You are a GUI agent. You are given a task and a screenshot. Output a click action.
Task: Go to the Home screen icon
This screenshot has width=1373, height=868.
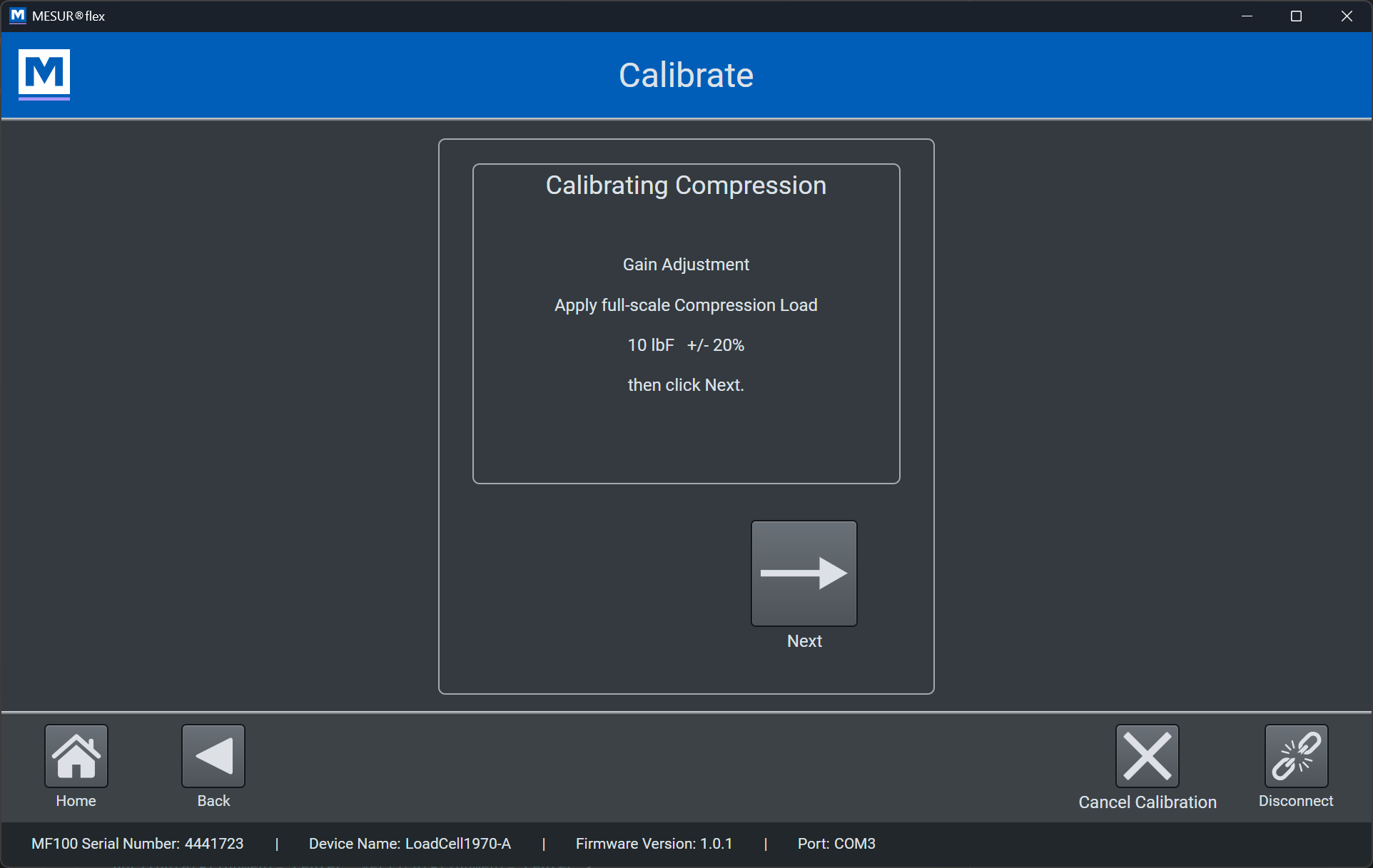point(76,756)
